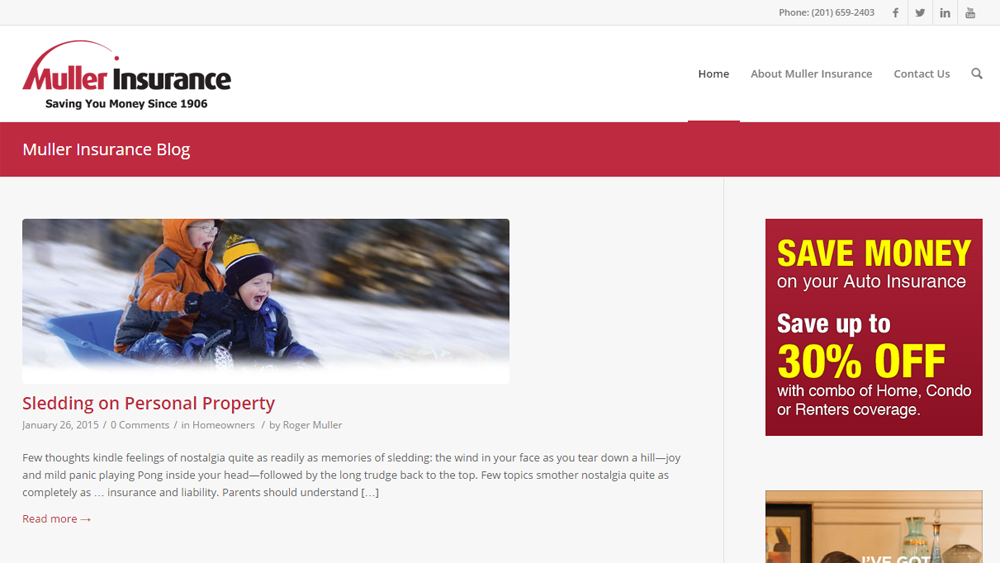The width and height of the screenshot is (1000, 563).
Task: Click the phone number (201) 659-2403
Action: click(842, 13)
